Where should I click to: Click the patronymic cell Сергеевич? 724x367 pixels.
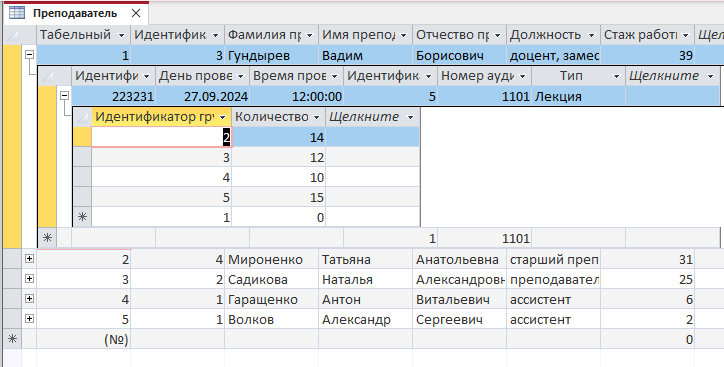pyautogui.click(x=459, y=319)
